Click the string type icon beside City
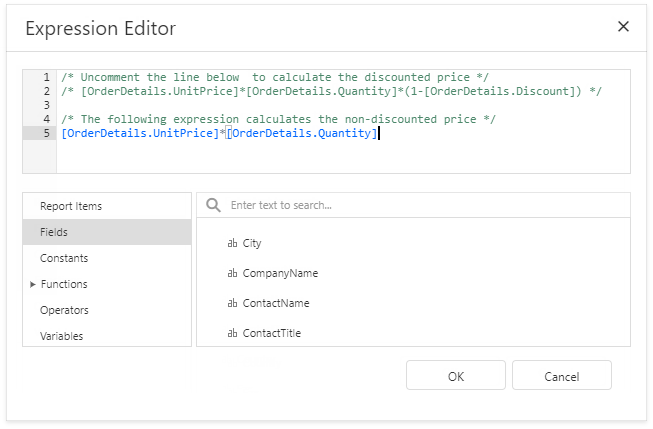Viewport: 653px width, 429px height. [232, 243]
